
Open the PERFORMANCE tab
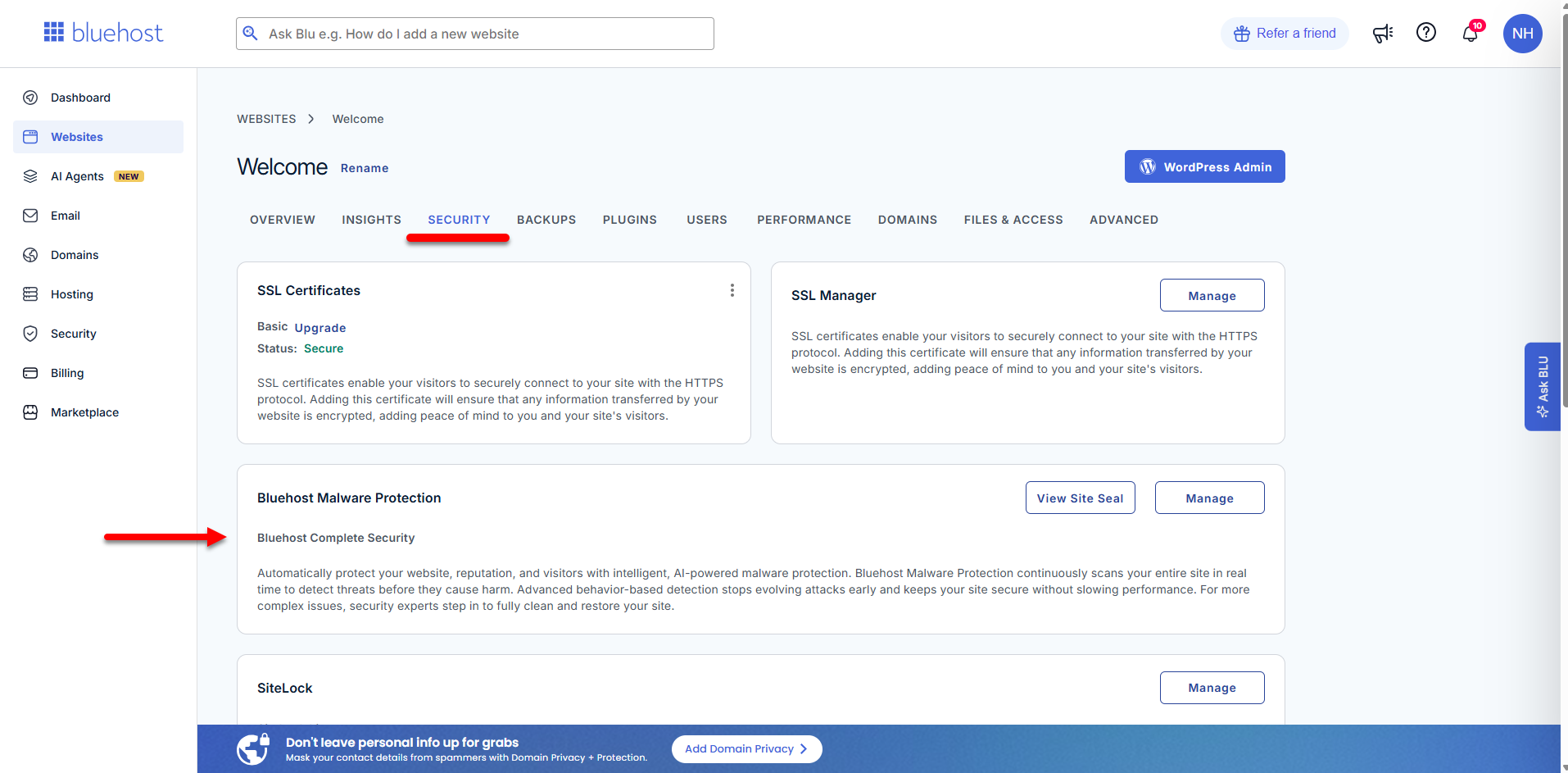click(804, 220)
